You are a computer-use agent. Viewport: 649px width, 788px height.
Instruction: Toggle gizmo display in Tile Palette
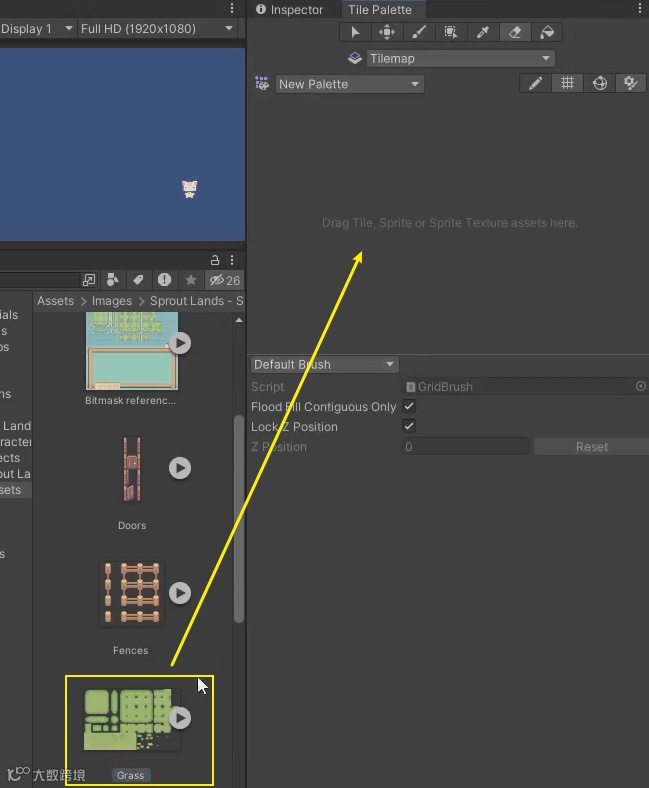pos(600,83)
